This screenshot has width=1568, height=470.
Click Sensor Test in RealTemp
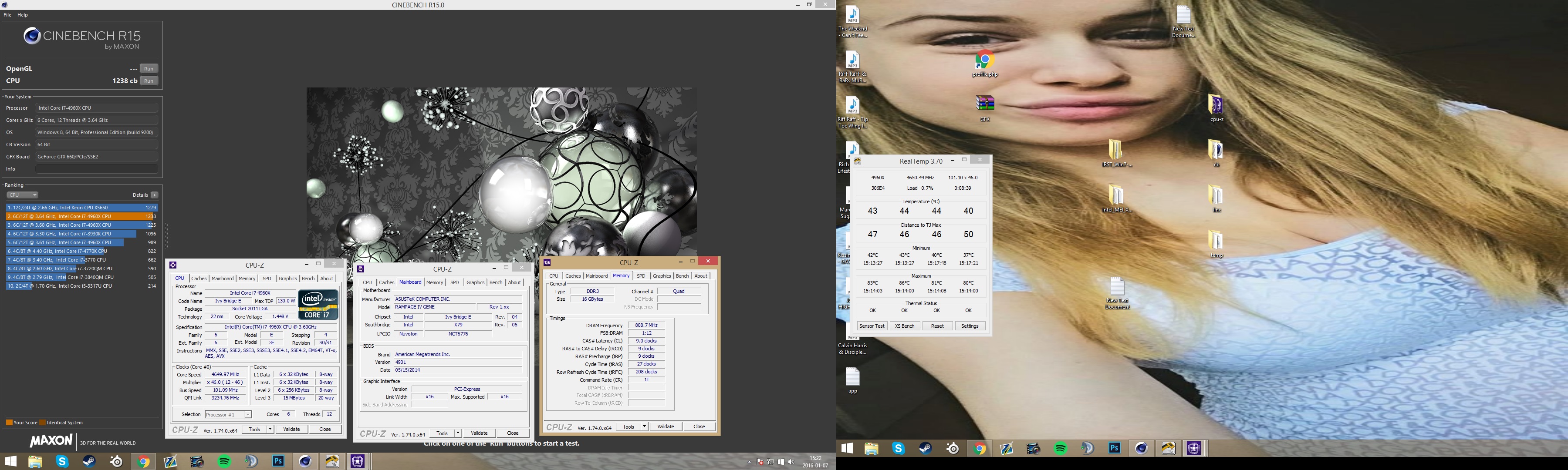(872, 326)
